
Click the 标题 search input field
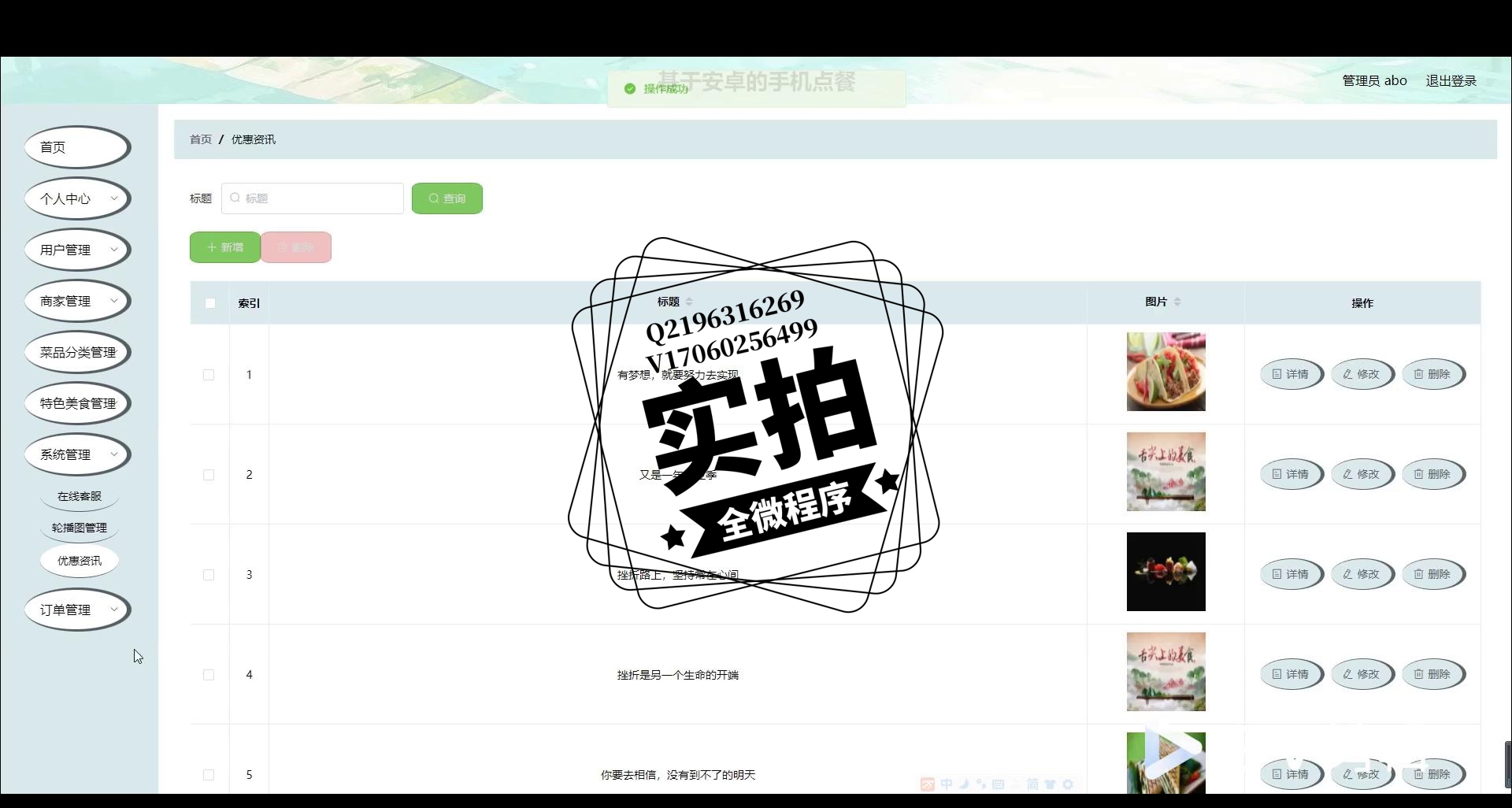[x=313, y=198]
